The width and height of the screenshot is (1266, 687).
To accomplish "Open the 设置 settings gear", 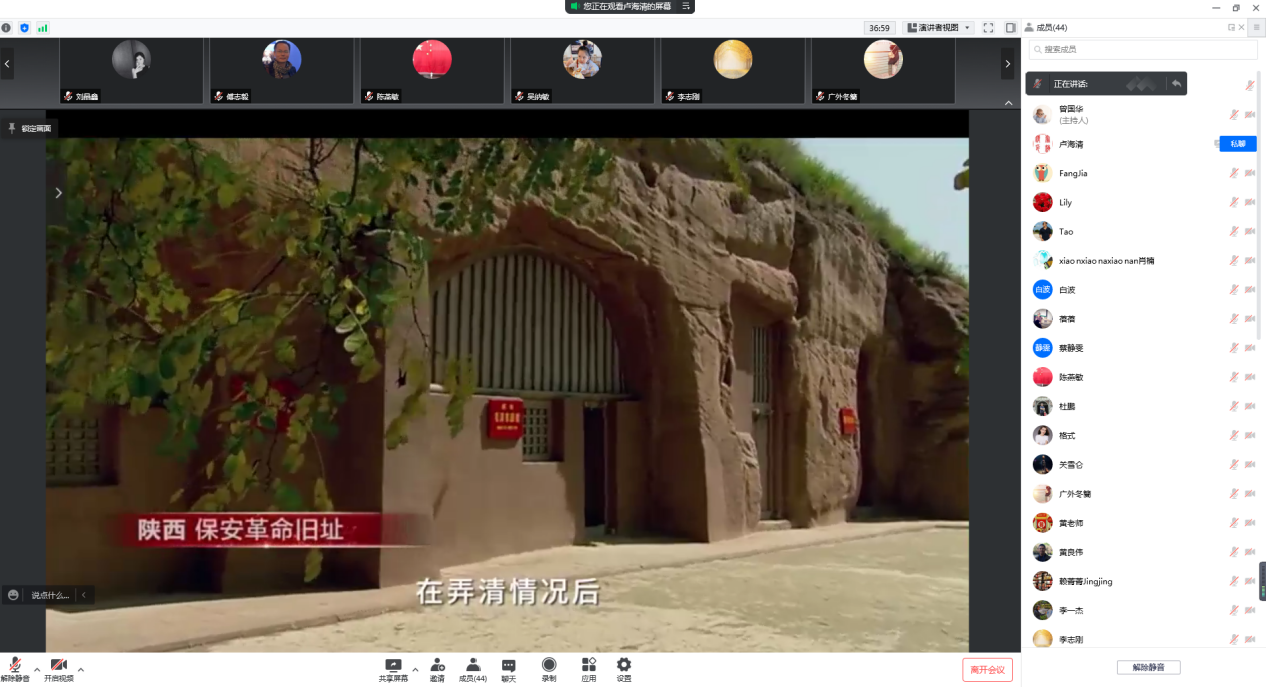I will 624,665.
